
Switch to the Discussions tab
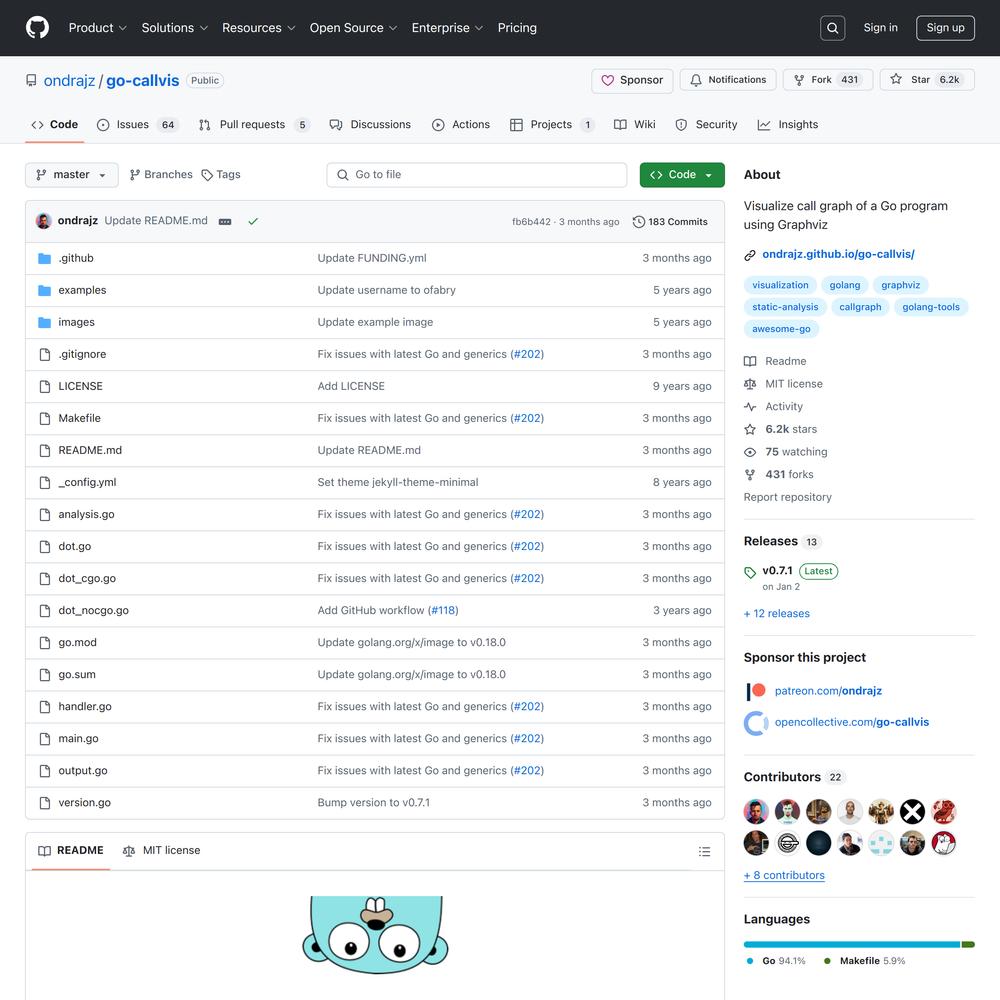370,124
